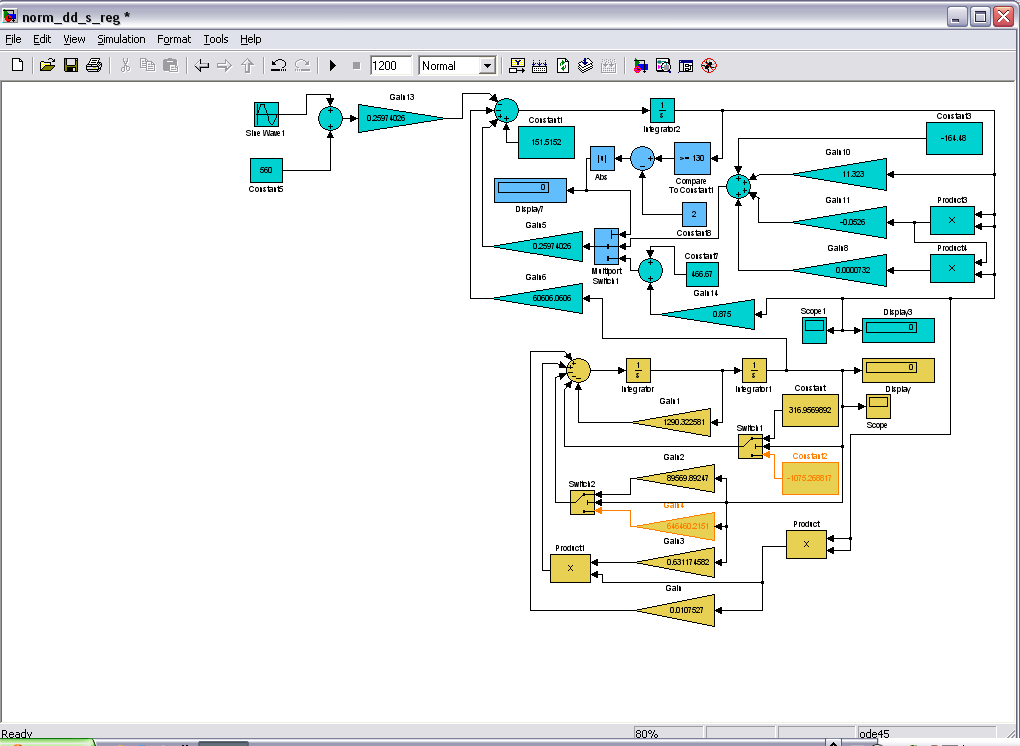Open the Simulation menu

[121, 39]
